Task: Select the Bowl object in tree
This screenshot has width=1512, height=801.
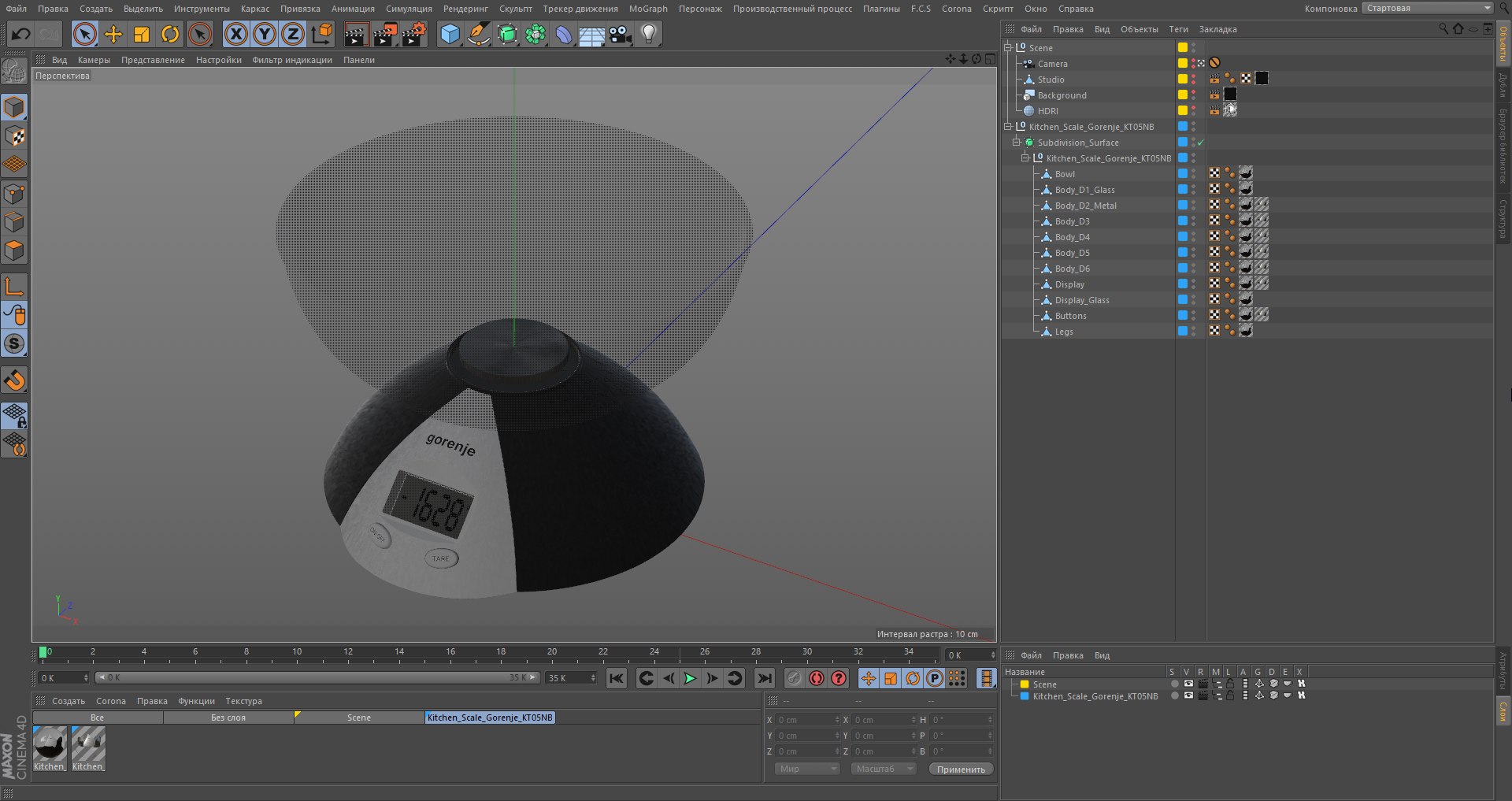Action: (1065, 174)
